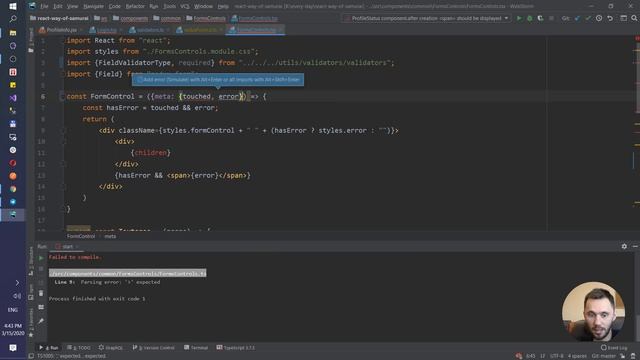The width and height of the screenshot is (640, 360).
Task: Click 'react-way-of-samurai' breadcrumb folder
Action: [x=59, y=18]
